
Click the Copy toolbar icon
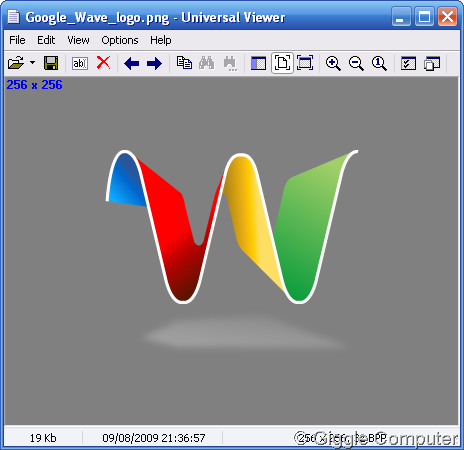coord(184,63)
